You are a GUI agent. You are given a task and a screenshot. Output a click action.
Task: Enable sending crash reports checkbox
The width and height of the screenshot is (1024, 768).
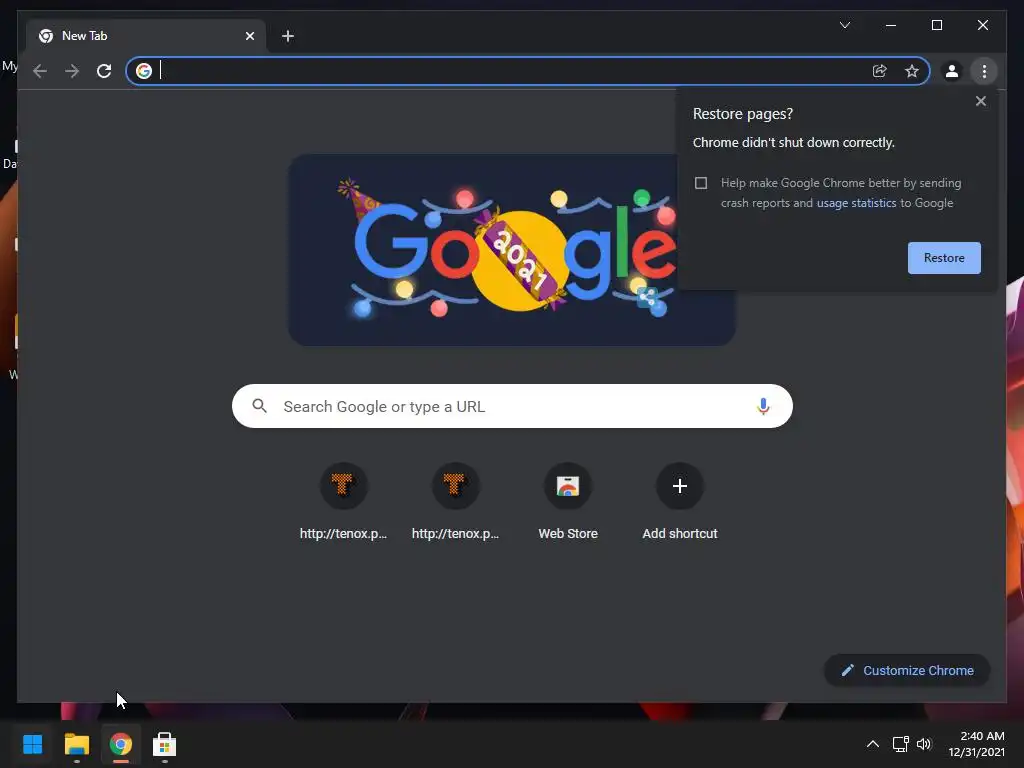(x=701, y=183)
